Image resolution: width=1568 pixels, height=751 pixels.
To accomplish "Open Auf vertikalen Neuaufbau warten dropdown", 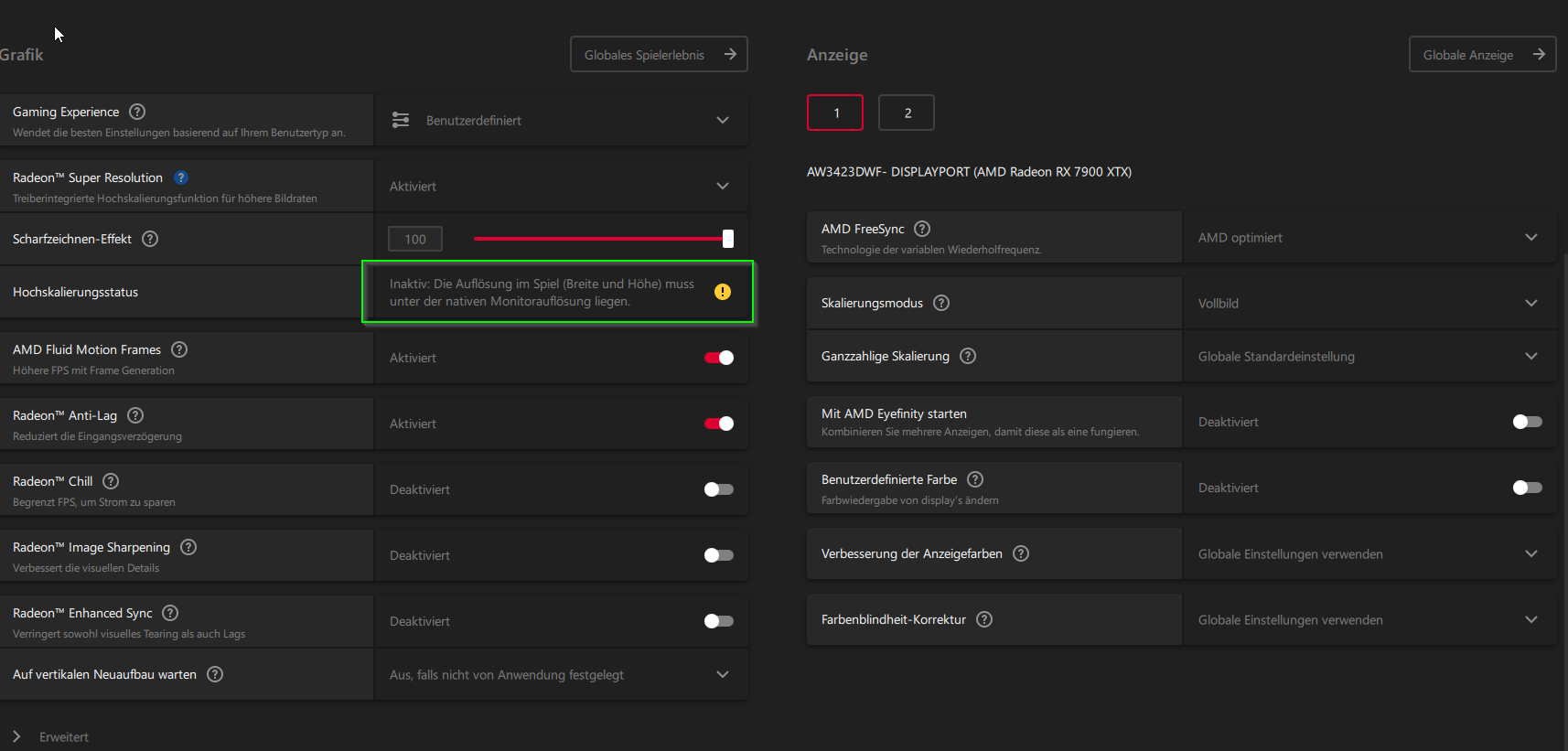I will coord(561,674).
